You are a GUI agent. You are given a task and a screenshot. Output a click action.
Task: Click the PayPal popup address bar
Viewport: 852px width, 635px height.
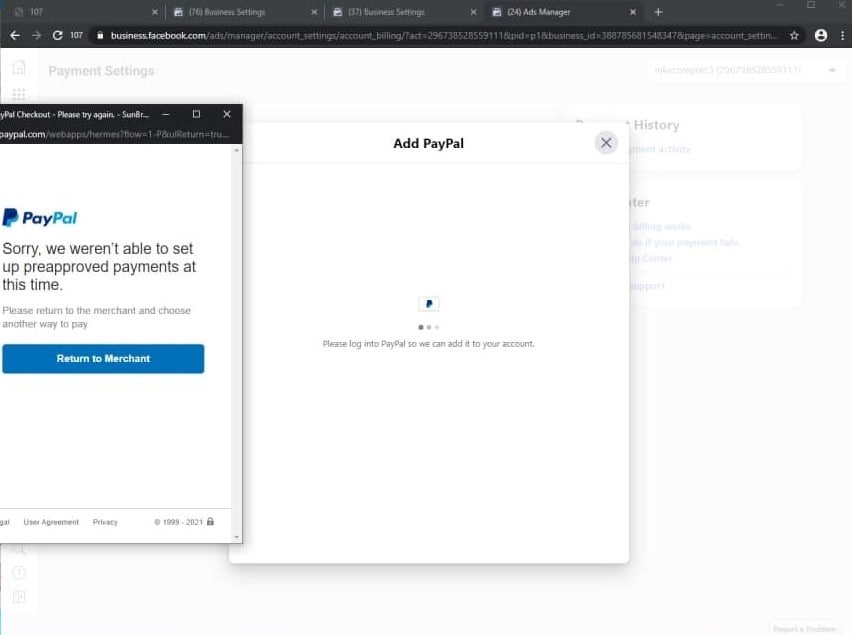(114, 134)
